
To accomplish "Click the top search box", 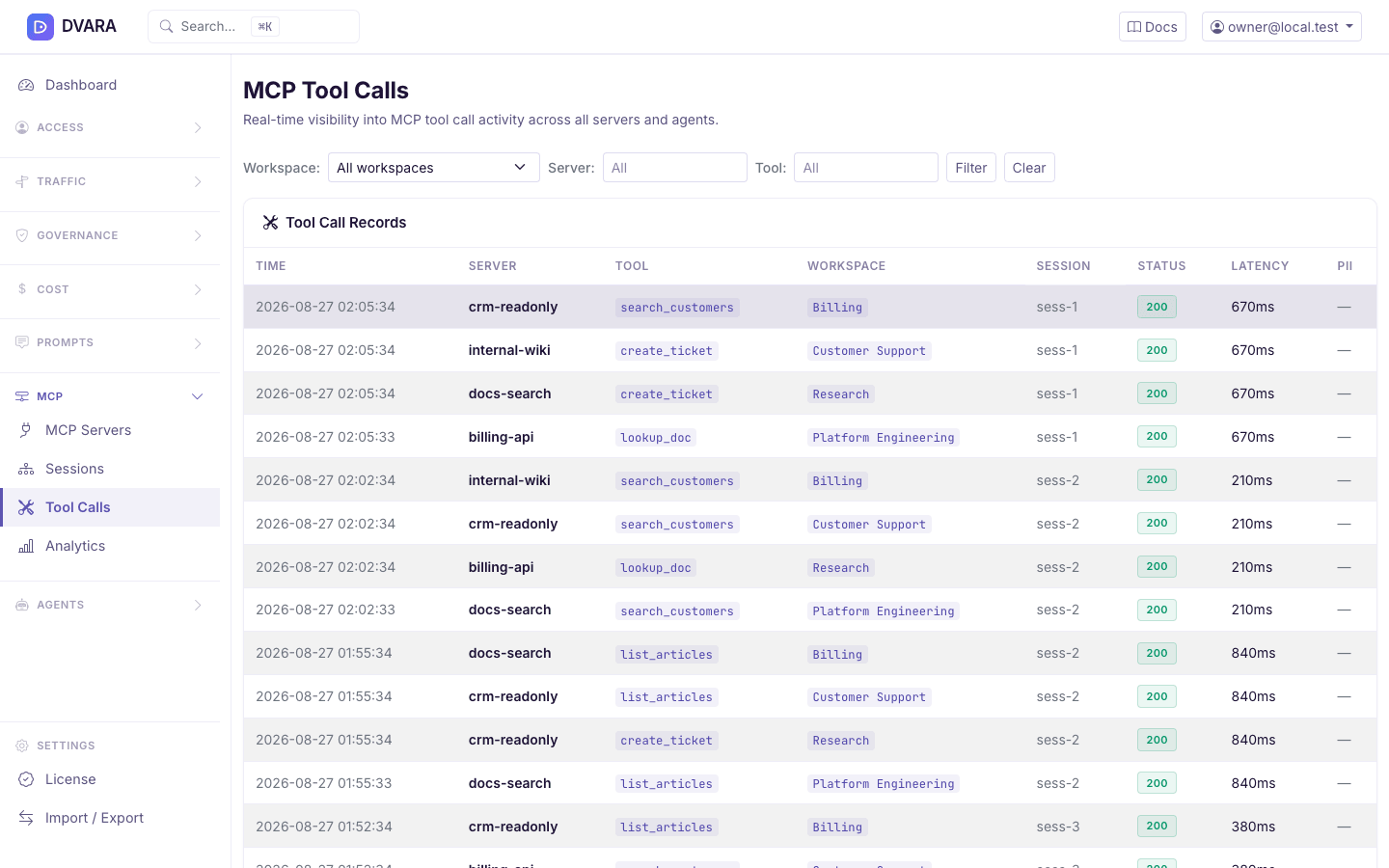I will coord(254,27).
